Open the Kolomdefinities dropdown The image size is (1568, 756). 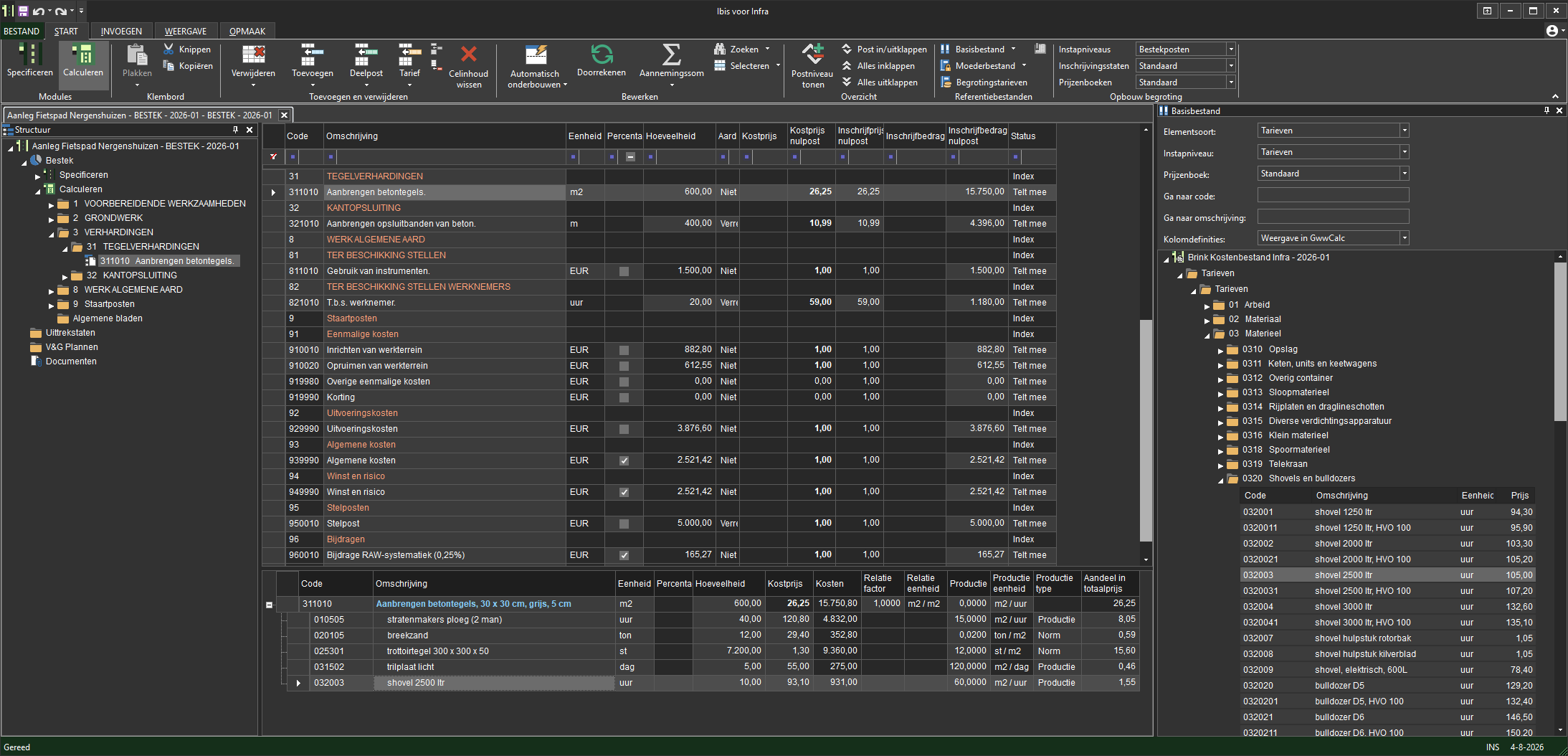point(1405,238)
